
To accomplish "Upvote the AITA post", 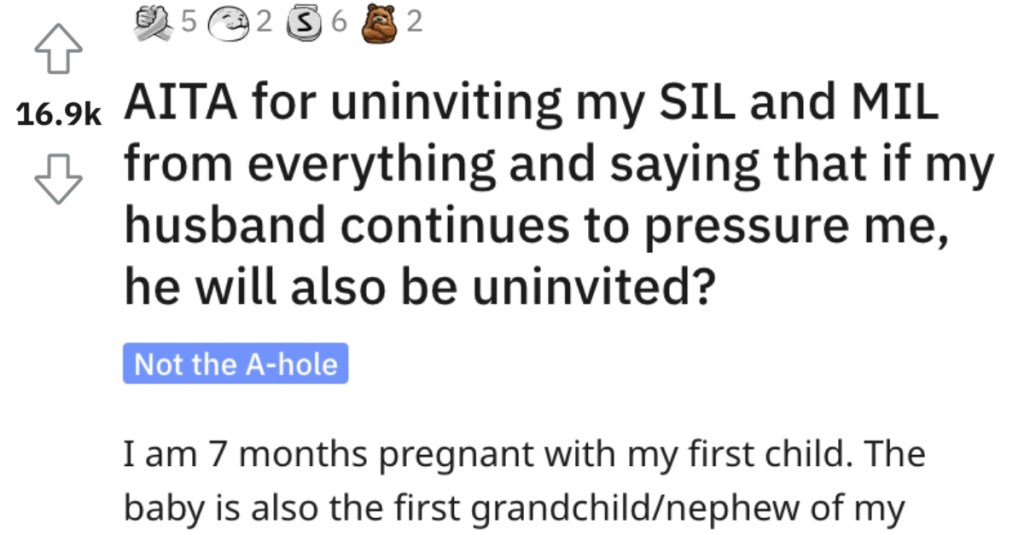I will click(58, 48).
